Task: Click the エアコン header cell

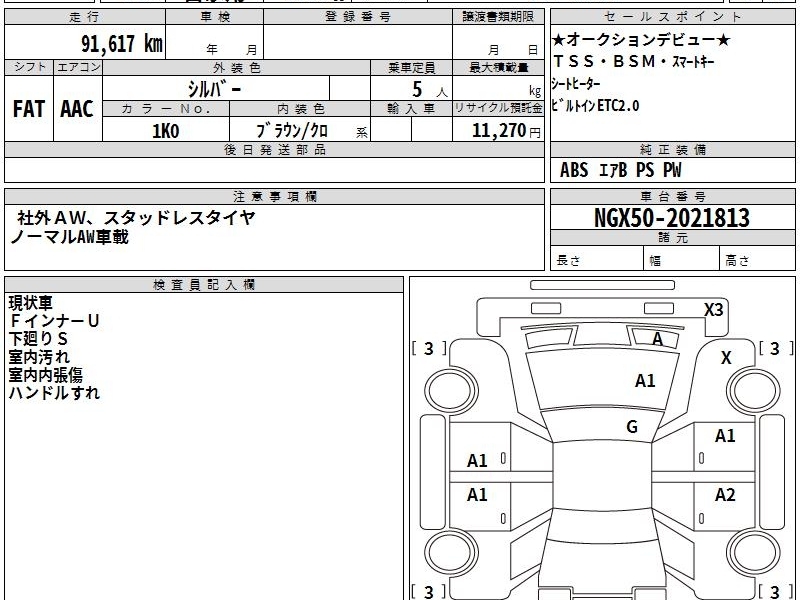Action: click(78, 67)
